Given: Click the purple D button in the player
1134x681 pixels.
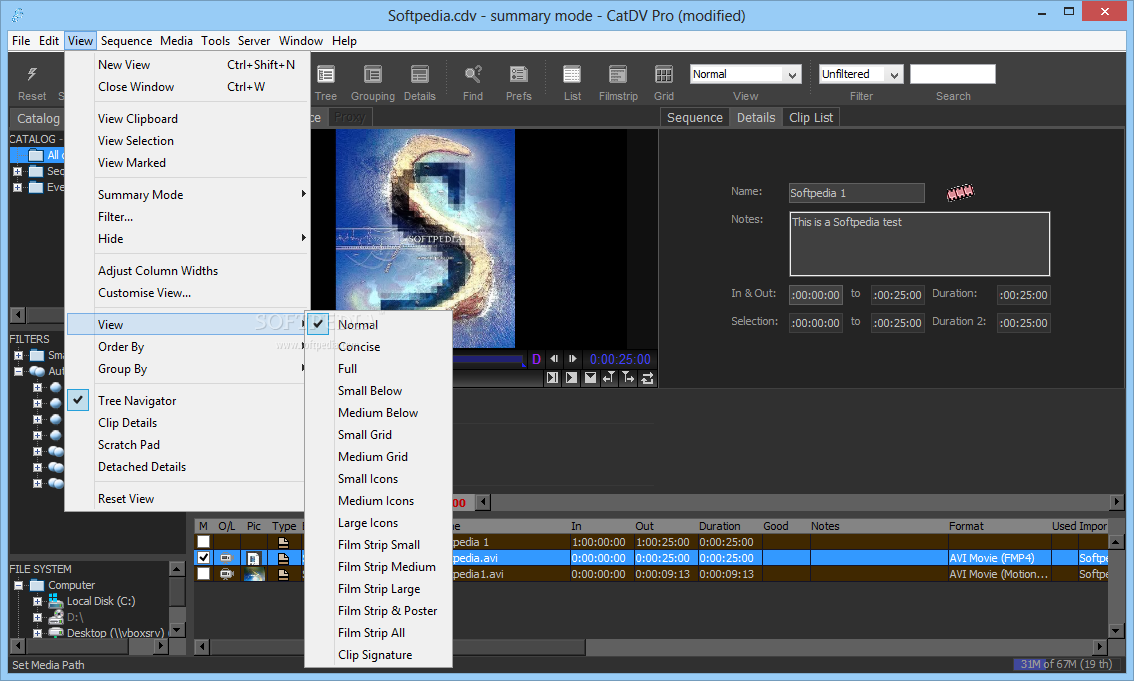Looking at the screenshot, I should tap(537, 359).
